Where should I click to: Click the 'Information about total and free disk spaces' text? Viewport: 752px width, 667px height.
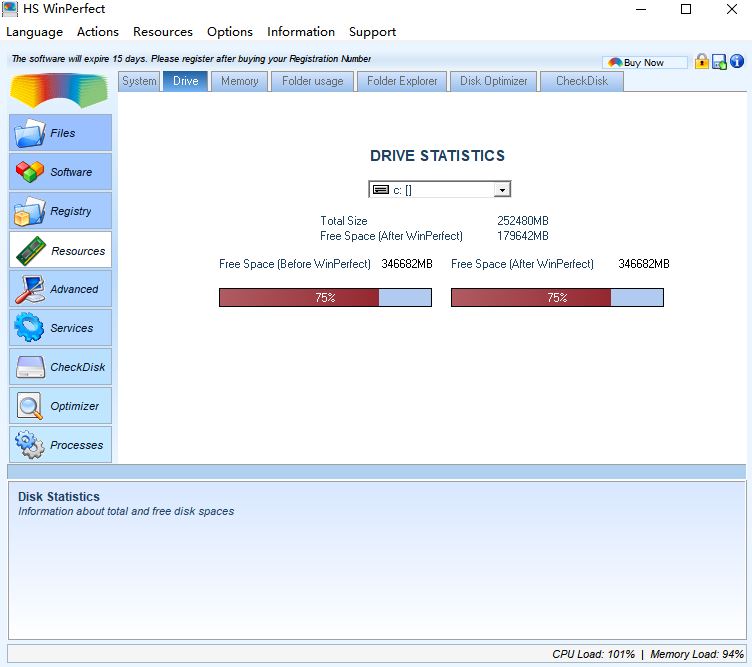point(126,511)
